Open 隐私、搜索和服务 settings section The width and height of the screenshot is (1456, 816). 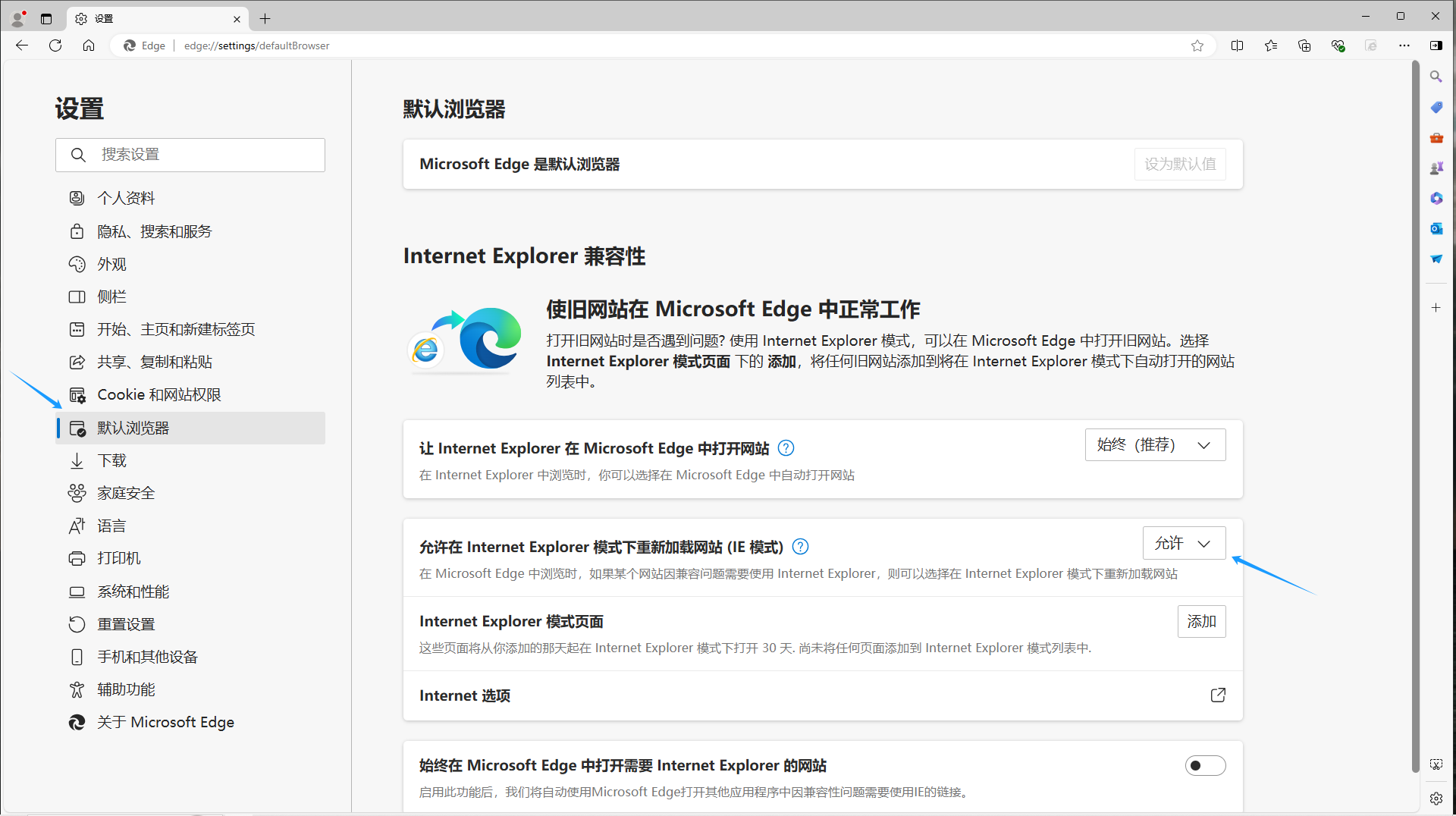155,231
